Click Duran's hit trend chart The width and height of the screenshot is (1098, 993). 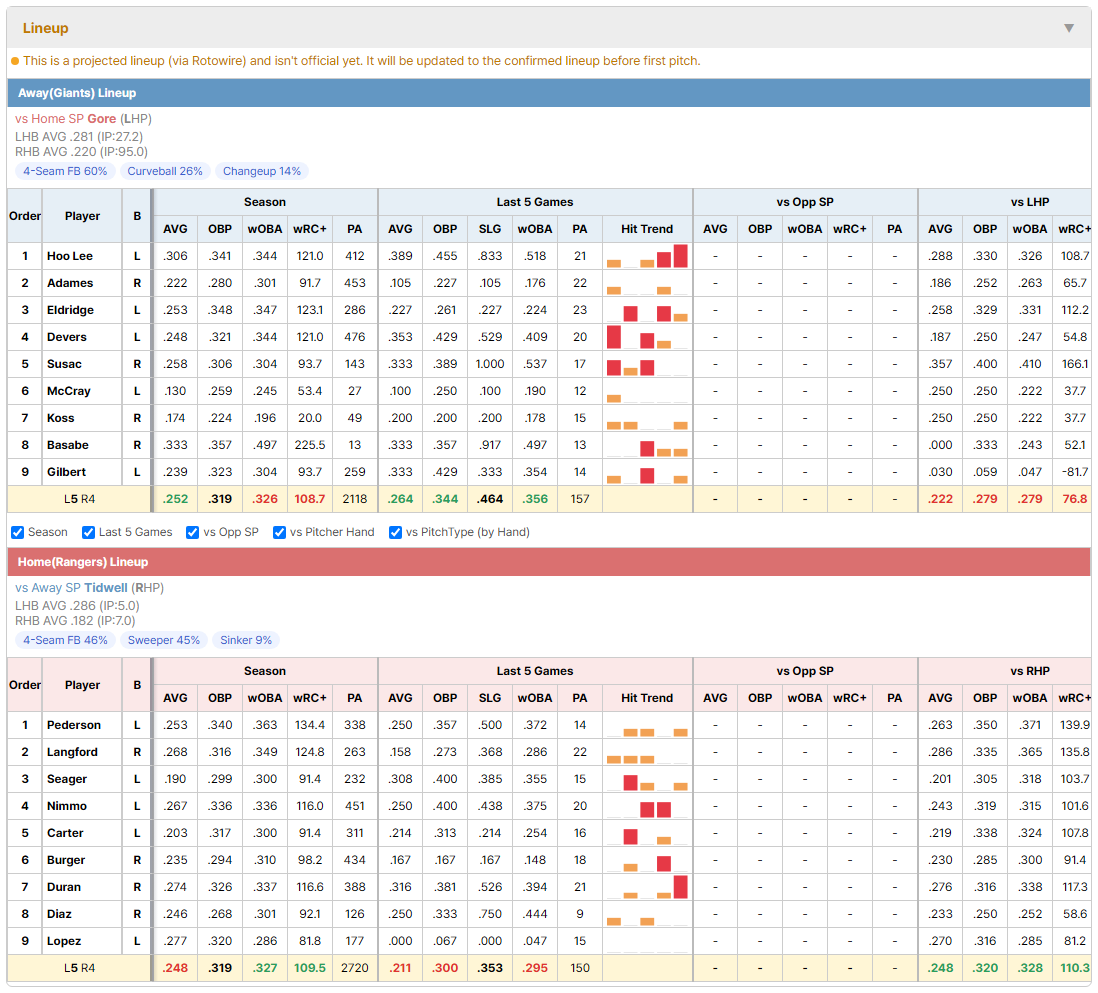[x=647, y=887]
